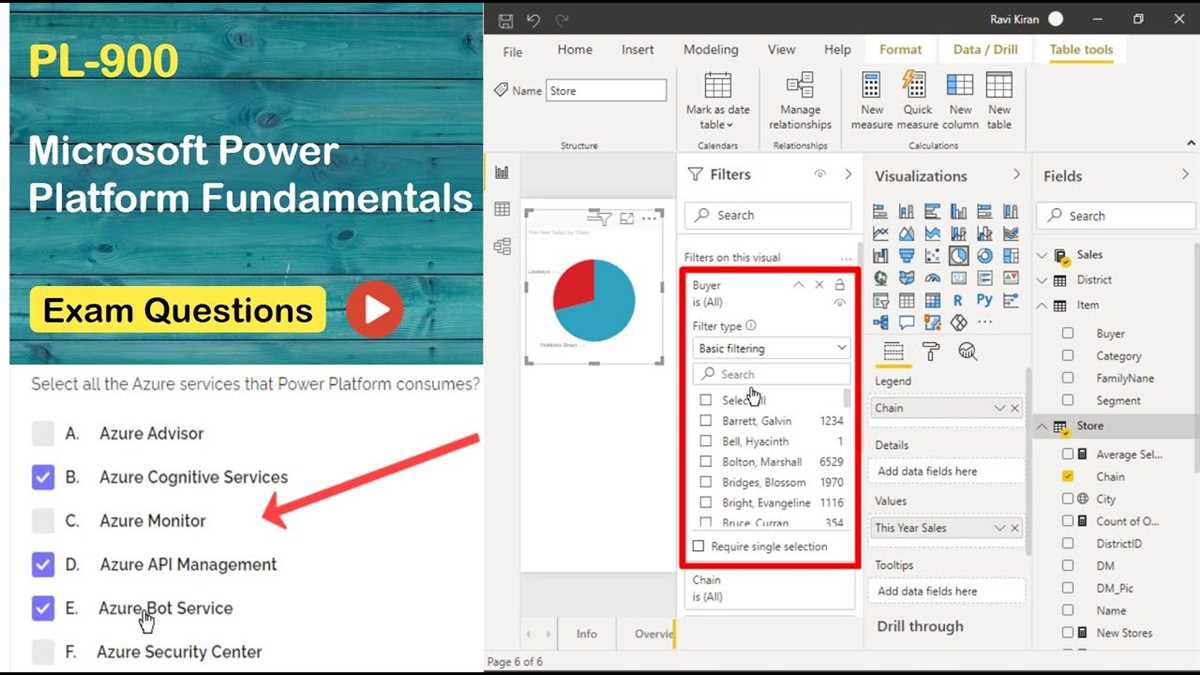Get more visuals via ellipsis icon

tap(985, 322)
